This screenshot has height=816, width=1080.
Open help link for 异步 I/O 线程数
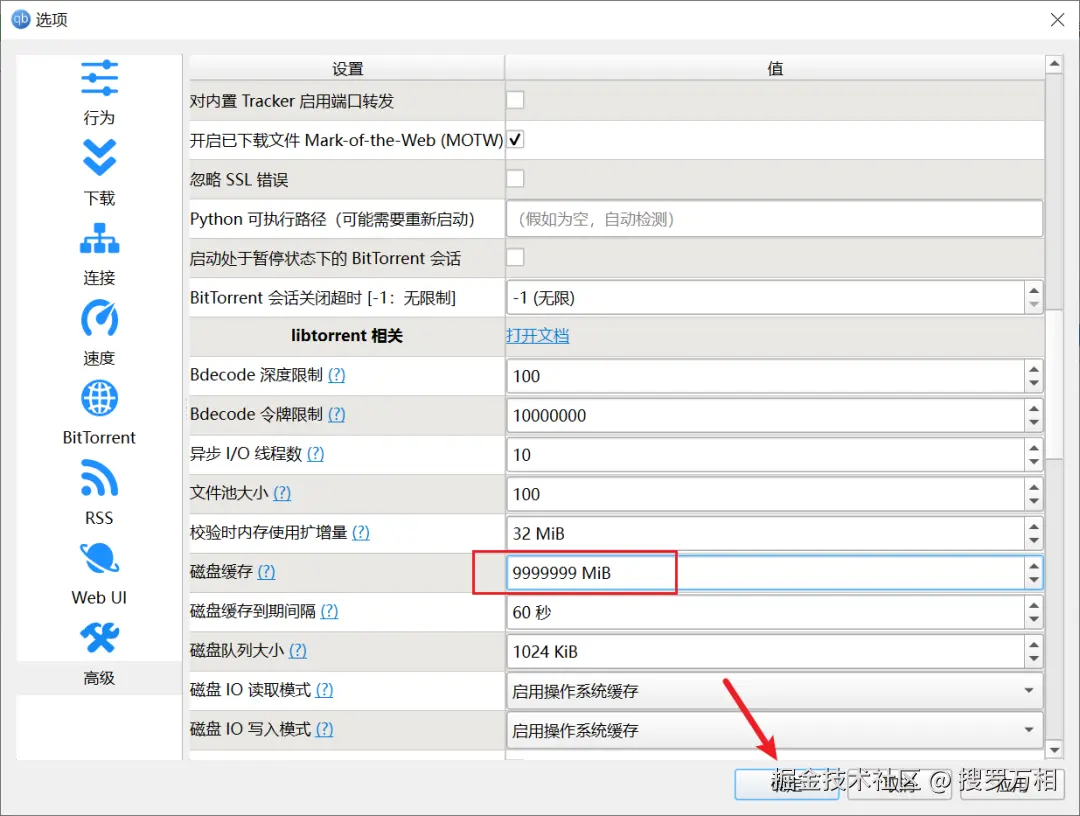point(315,454)
